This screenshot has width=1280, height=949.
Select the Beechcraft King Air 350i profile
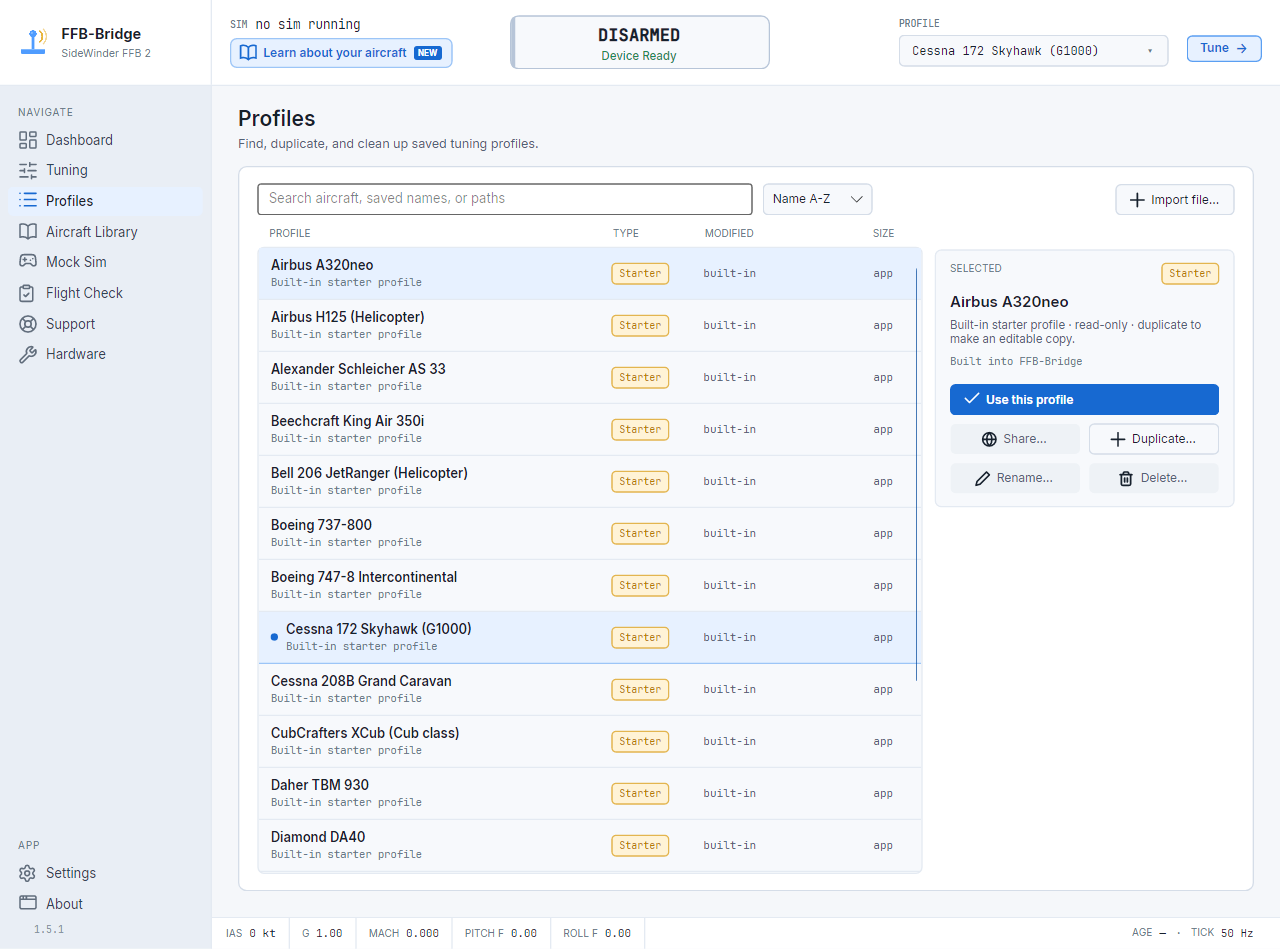pos(590,430)
